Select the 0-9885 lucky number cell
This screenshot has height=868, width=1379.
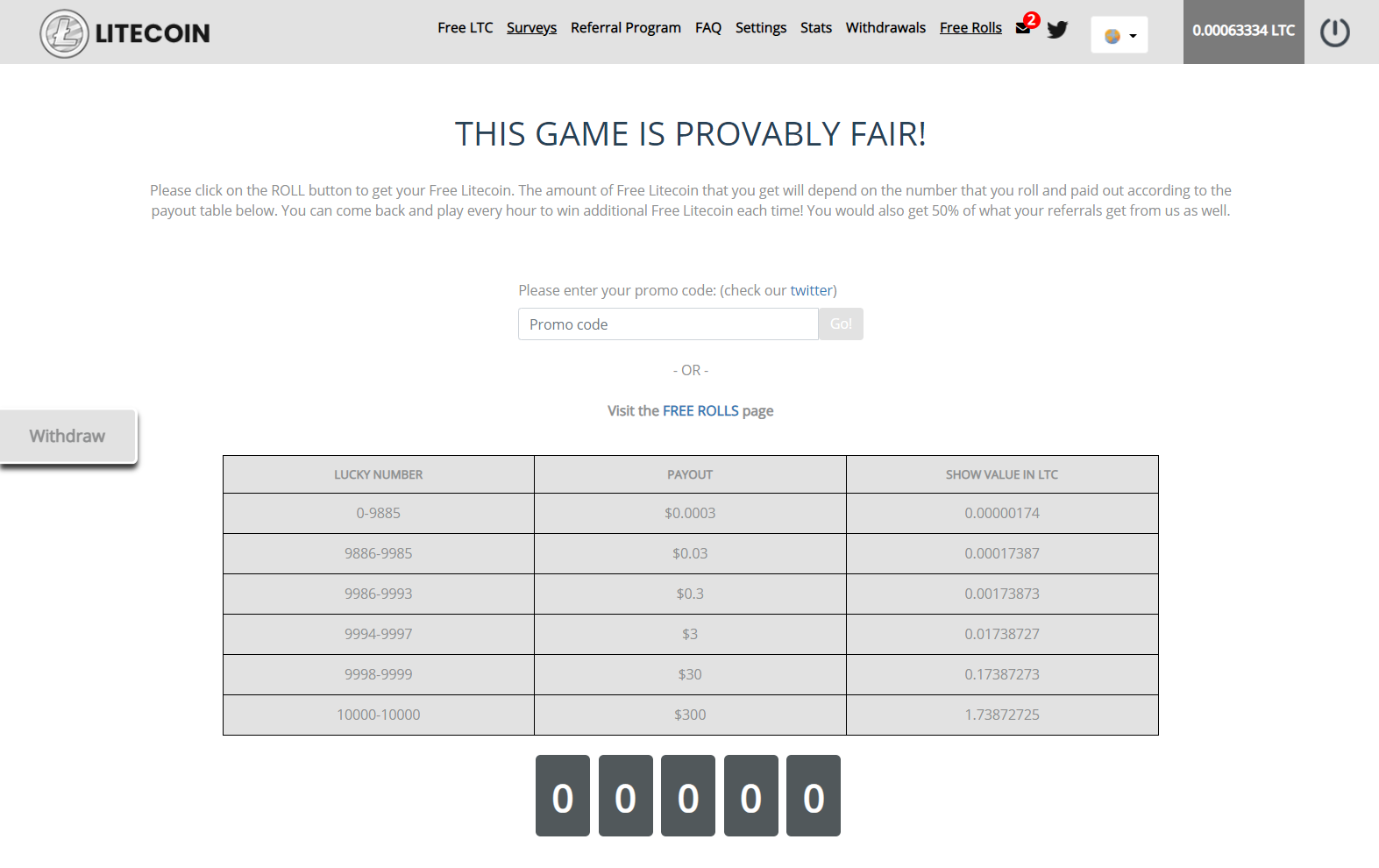pos(379,513)
